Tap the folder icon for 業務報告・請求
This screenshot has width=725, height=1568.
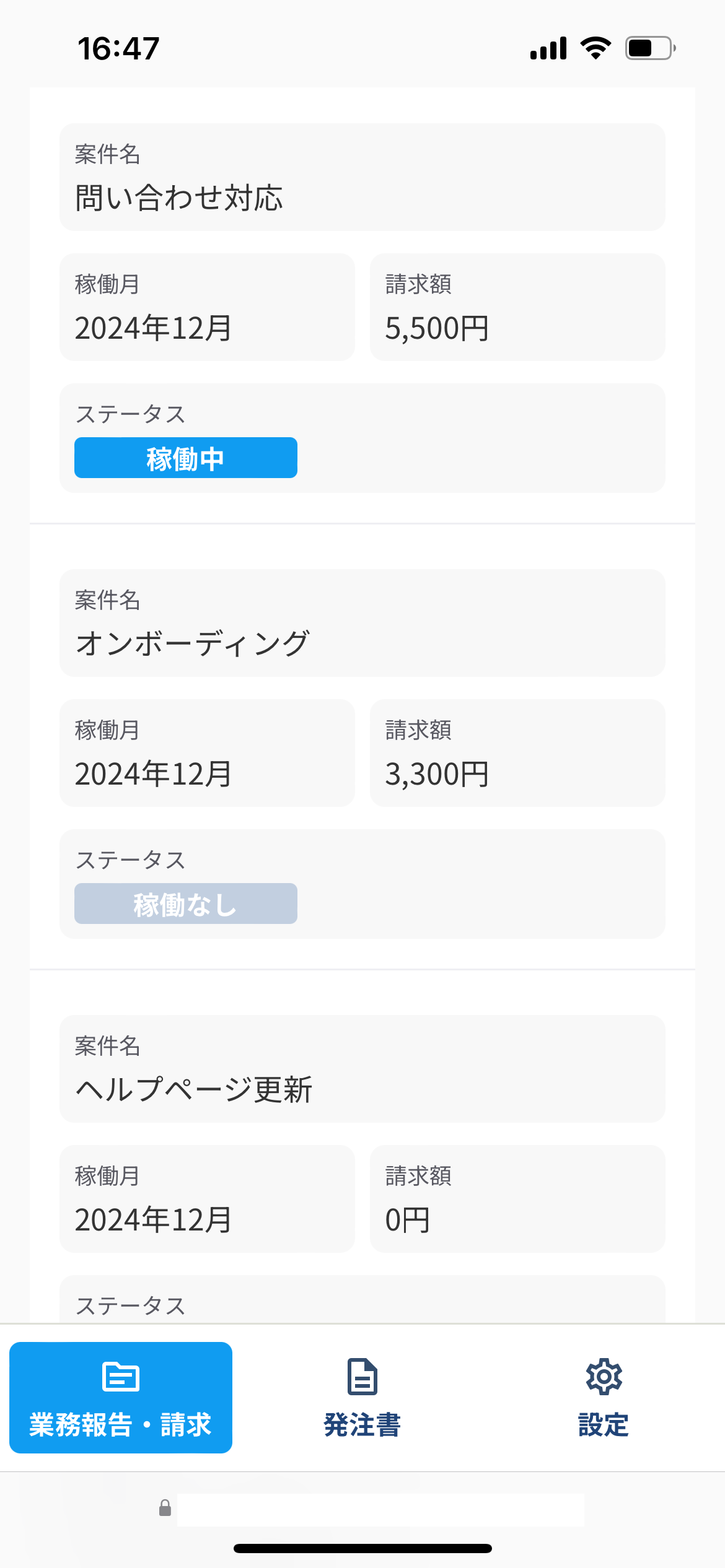point(121,1376)
